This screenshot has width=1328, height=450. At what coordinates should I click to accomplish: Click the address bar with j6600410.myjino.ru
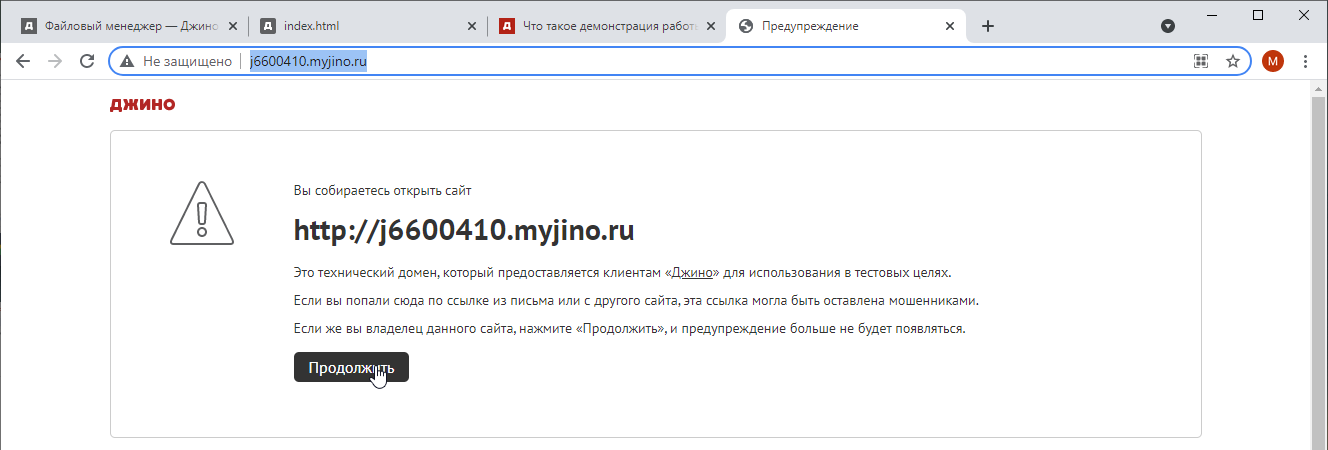pos(700,62)
